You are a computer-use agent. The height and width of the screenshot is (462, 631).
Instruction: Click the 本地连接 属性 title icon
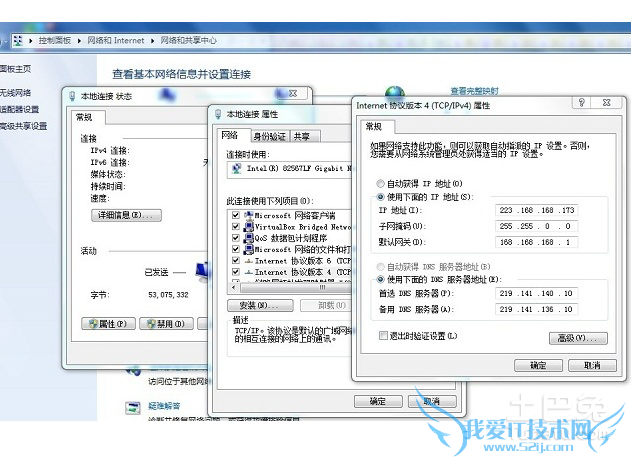218,114
